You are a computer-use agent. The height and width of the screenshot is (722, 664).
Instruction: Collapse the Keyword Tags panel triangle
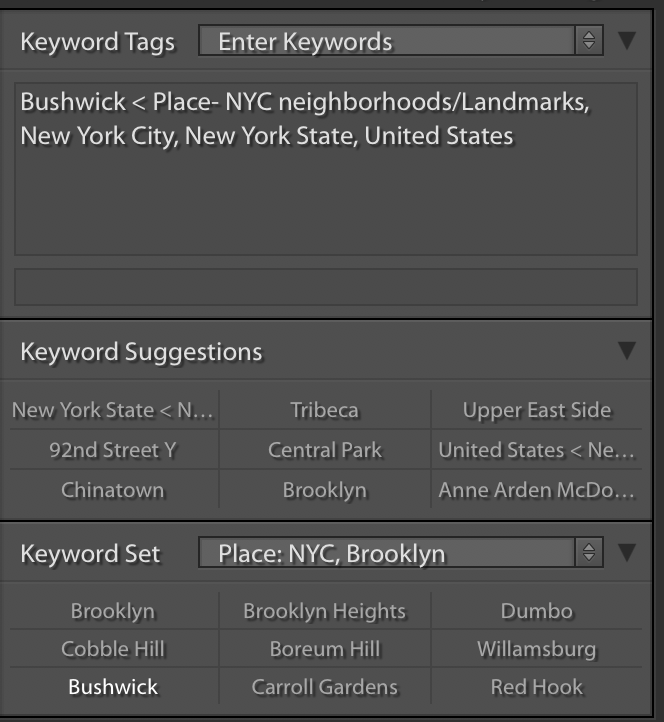tap(627, 41)
